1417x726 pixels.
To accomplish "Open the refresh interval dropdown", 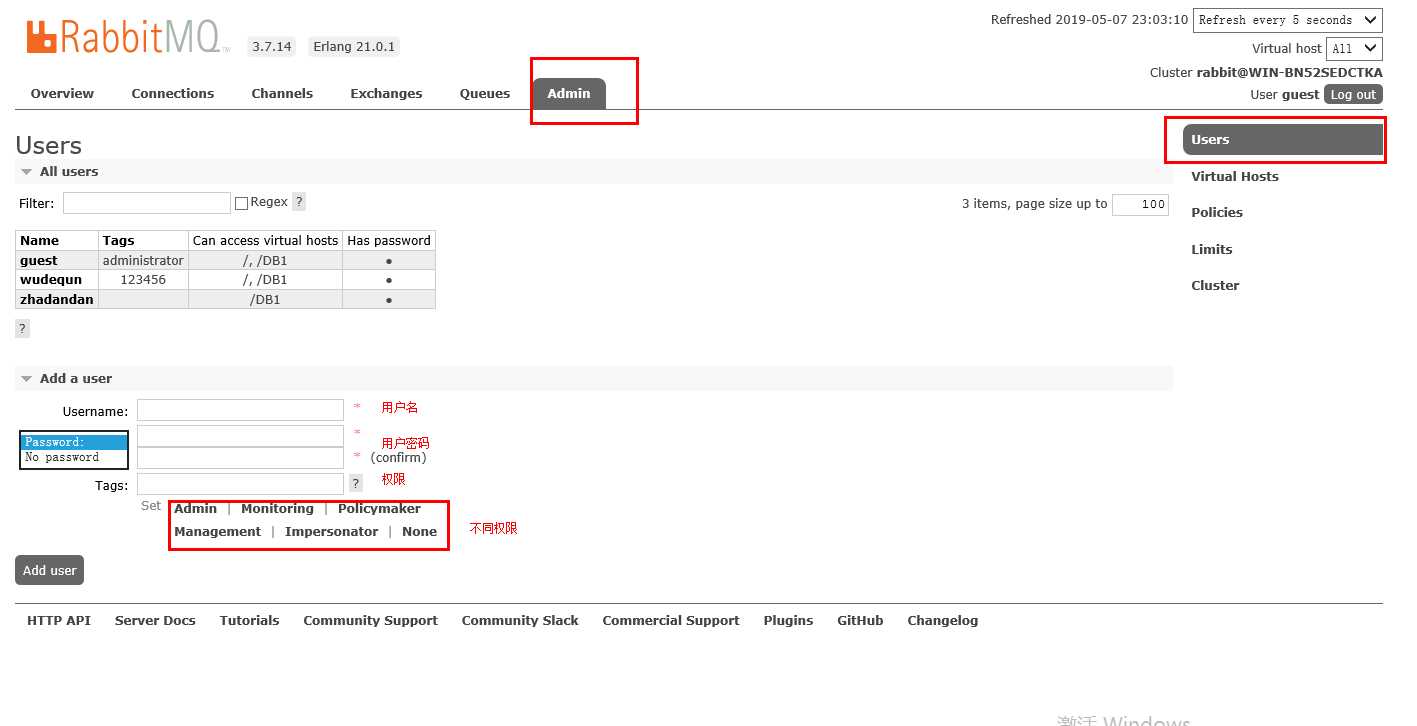I will (1288, 20).
